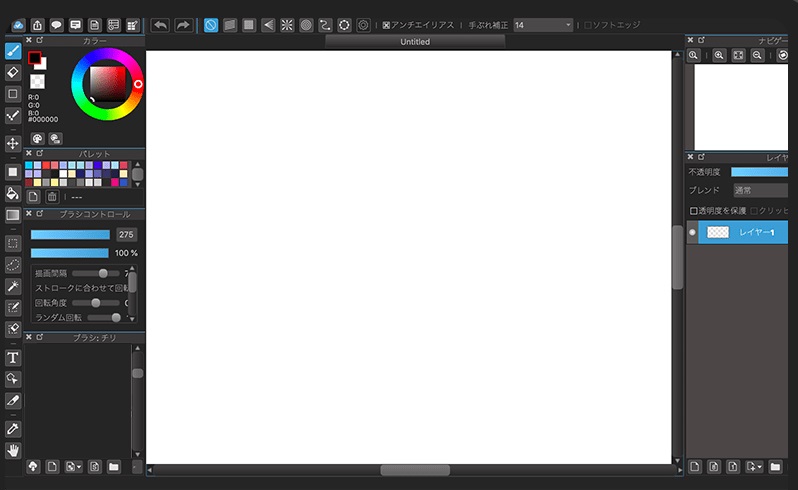
Task: Enable parallel lines snap
Action: pos(230,25)
